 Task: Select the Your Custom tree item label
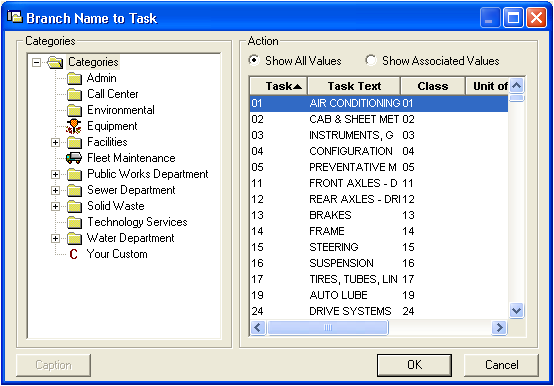(x=117, y=254)
